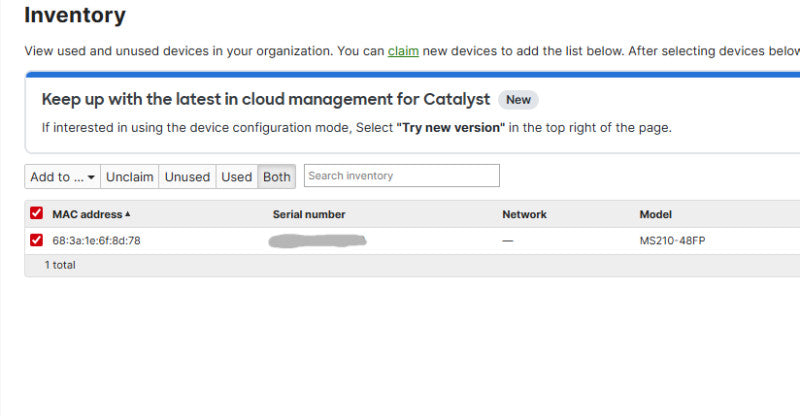Filter inventory by Used devices
The width and height of the screenshot is (800, 416).
click(x=237, y=177)
